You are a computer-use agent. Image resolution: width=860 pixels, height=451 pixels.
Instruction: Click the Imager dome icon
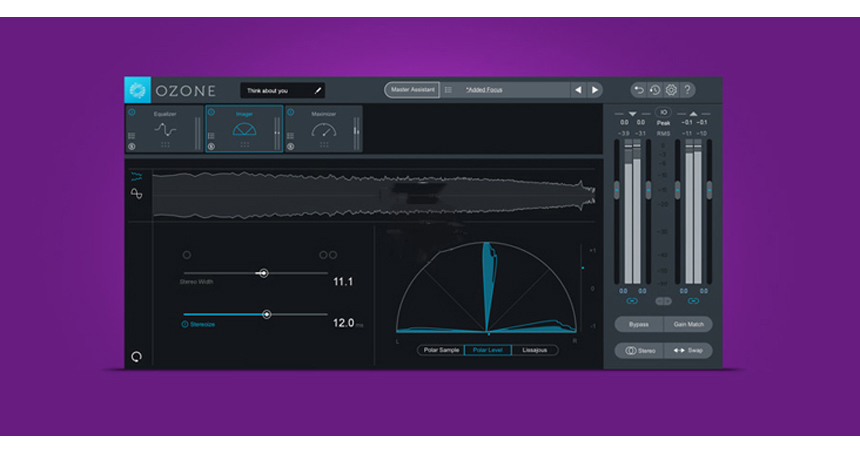pos(244,129)
